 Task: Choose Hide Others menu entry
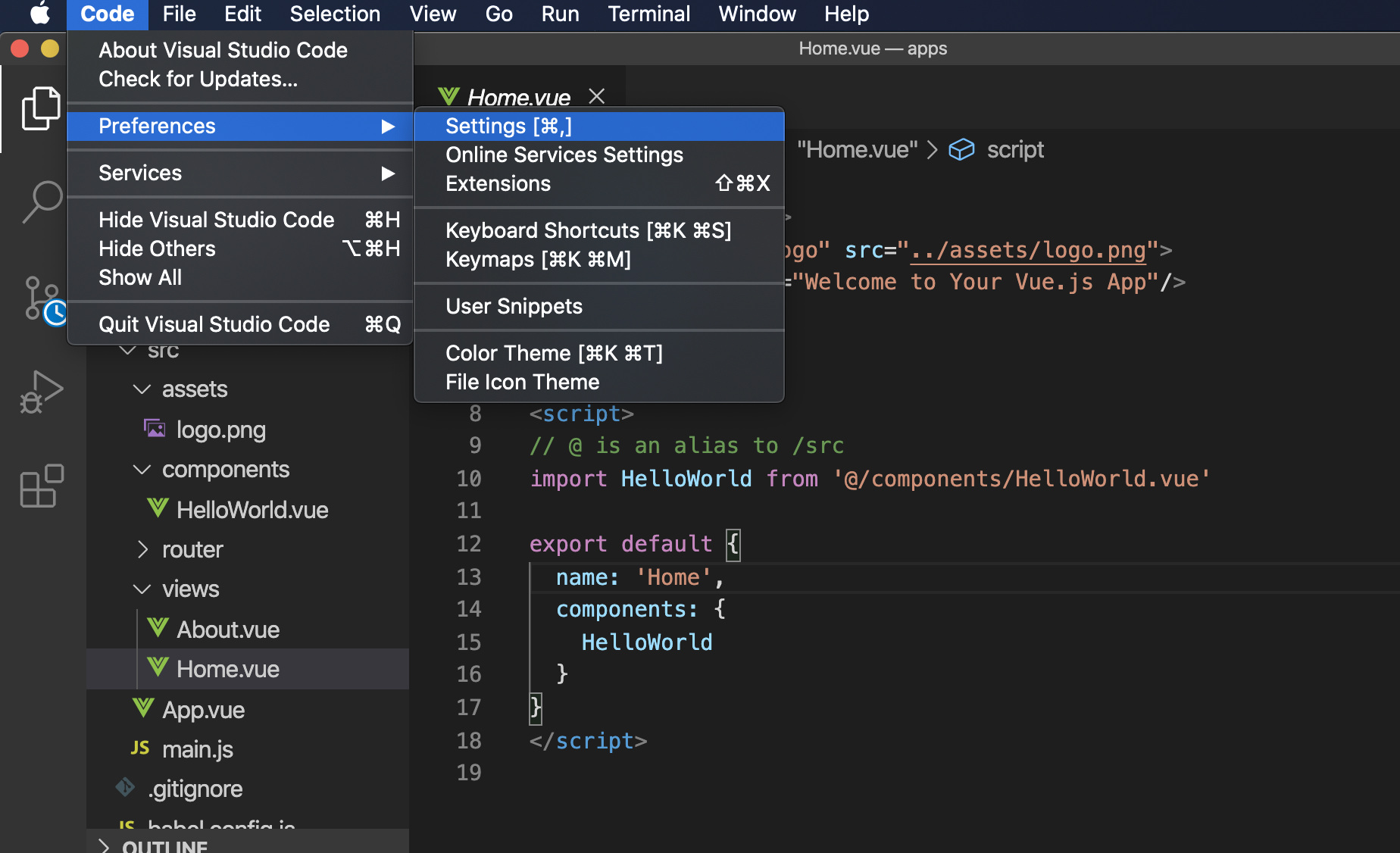tap(240, 248)
